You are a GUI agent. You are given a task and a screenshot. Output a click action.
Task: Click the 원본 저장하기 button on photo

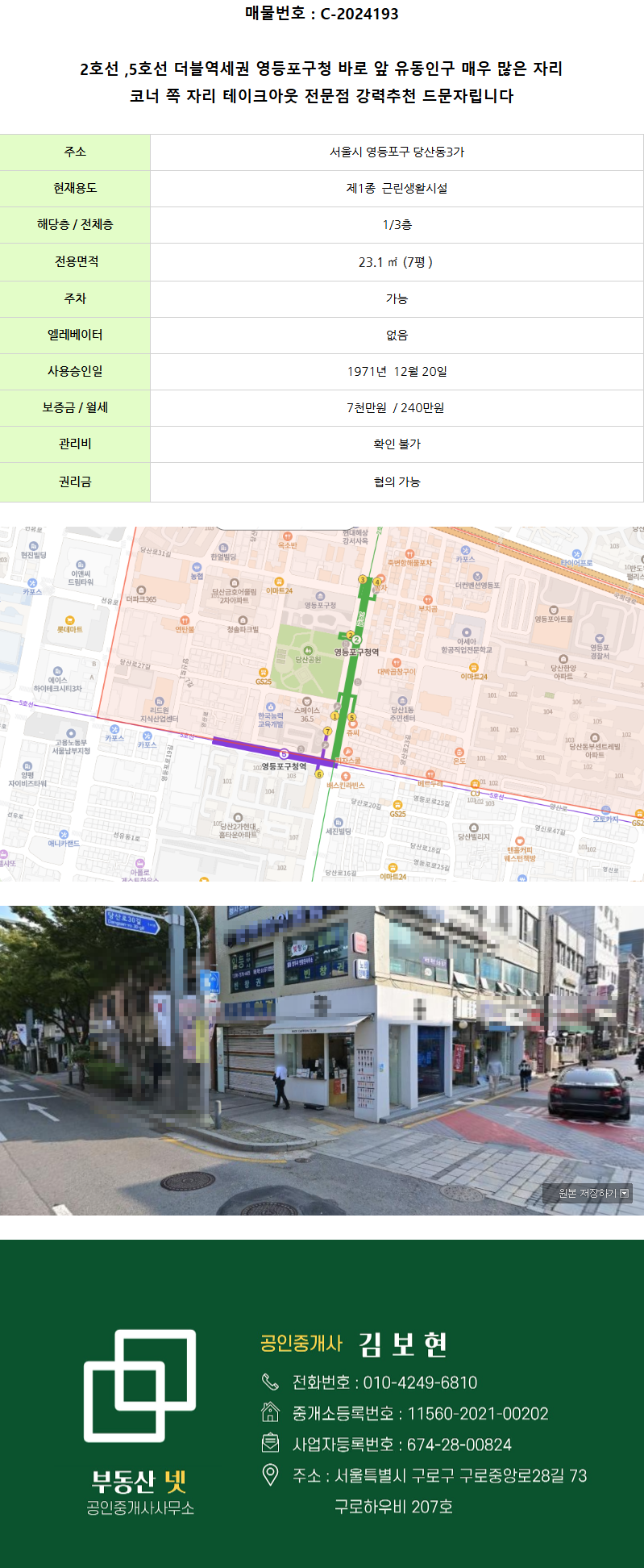(587, 1194)
